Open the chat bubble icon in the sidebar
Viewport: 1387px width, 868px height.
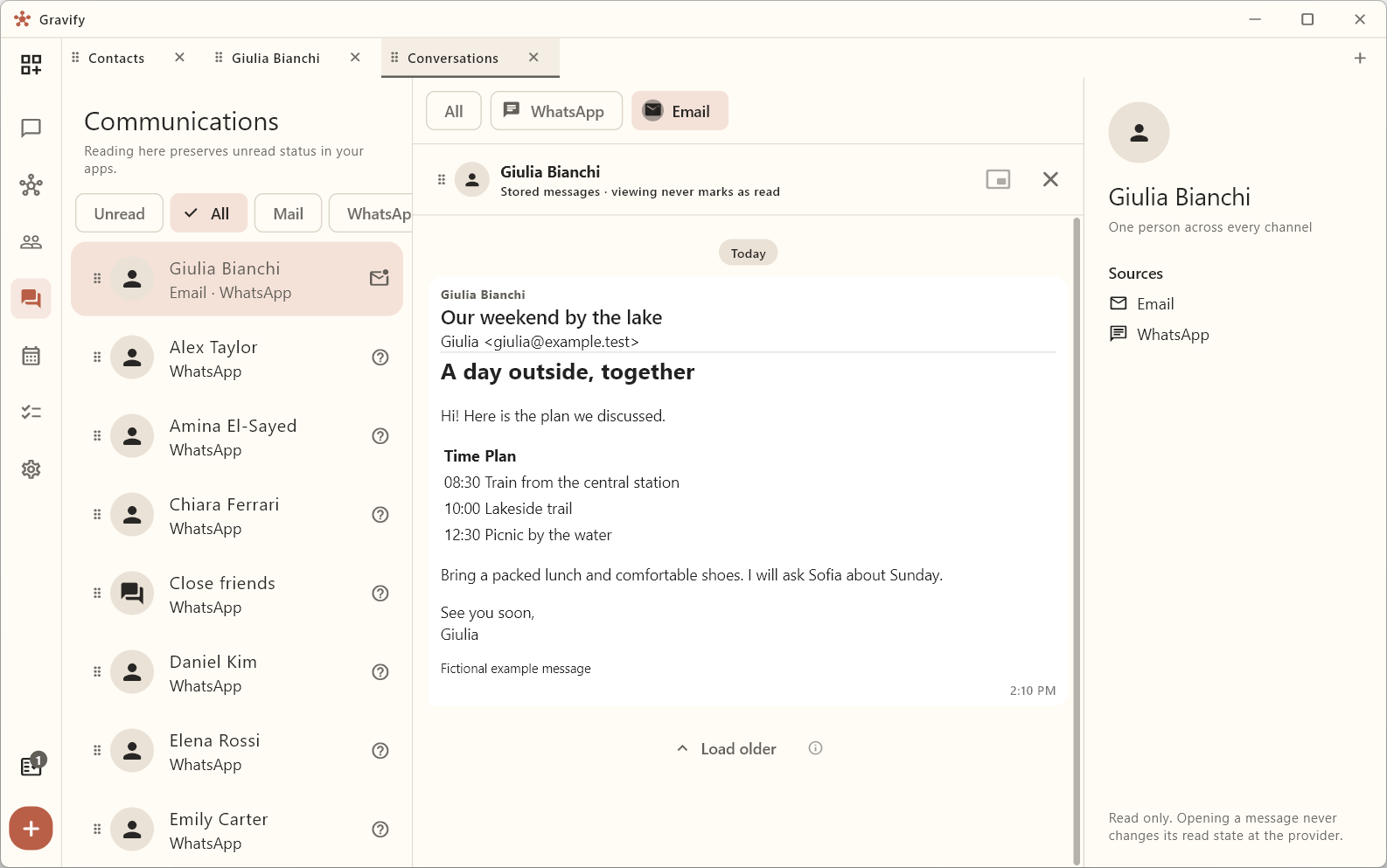[31, 128]
